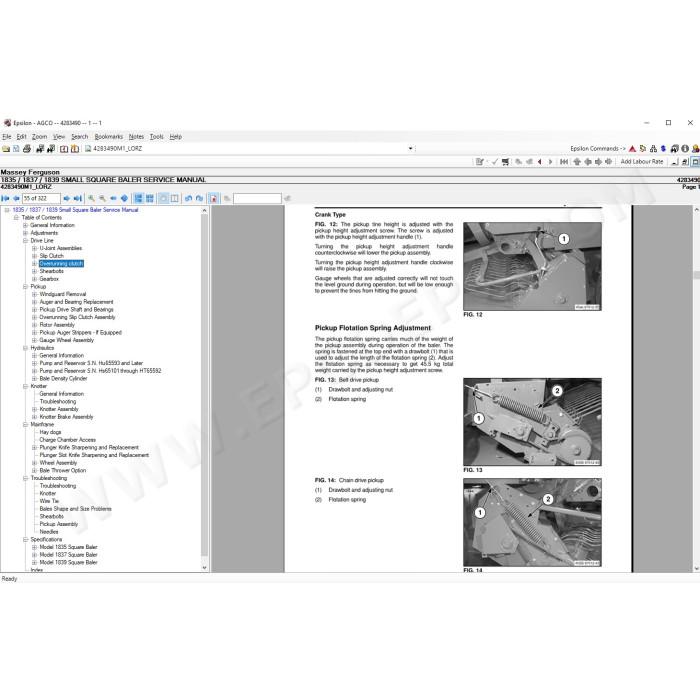Click the search text box in viewer toolbar

point(258,198)
